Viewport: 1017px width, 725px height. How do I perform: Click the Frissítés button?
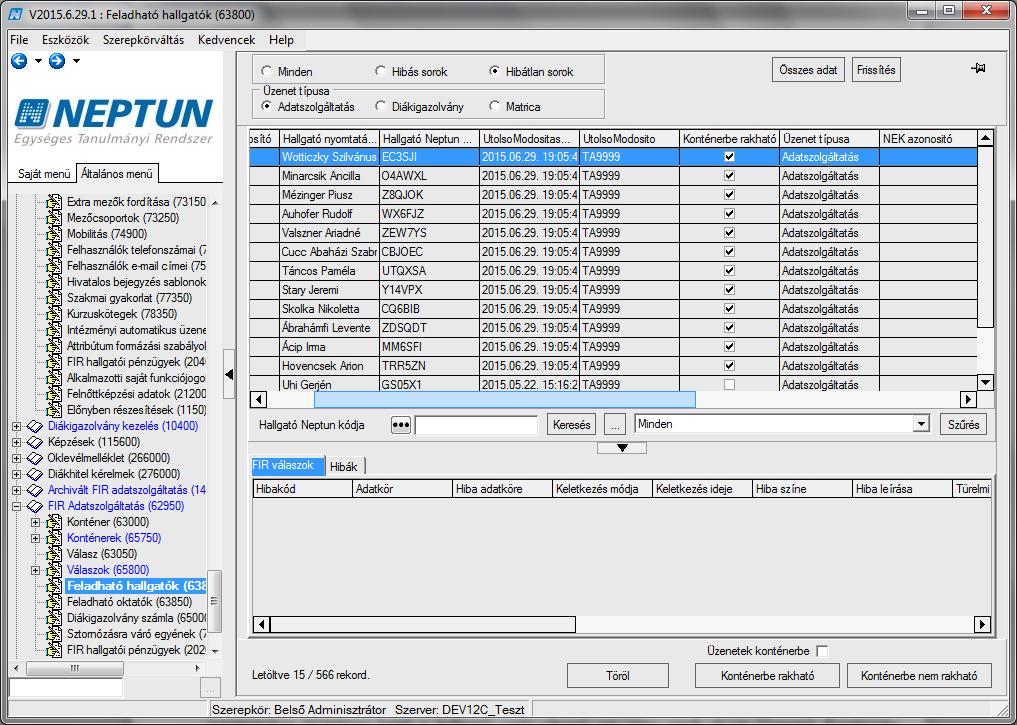tap(876, 70)
